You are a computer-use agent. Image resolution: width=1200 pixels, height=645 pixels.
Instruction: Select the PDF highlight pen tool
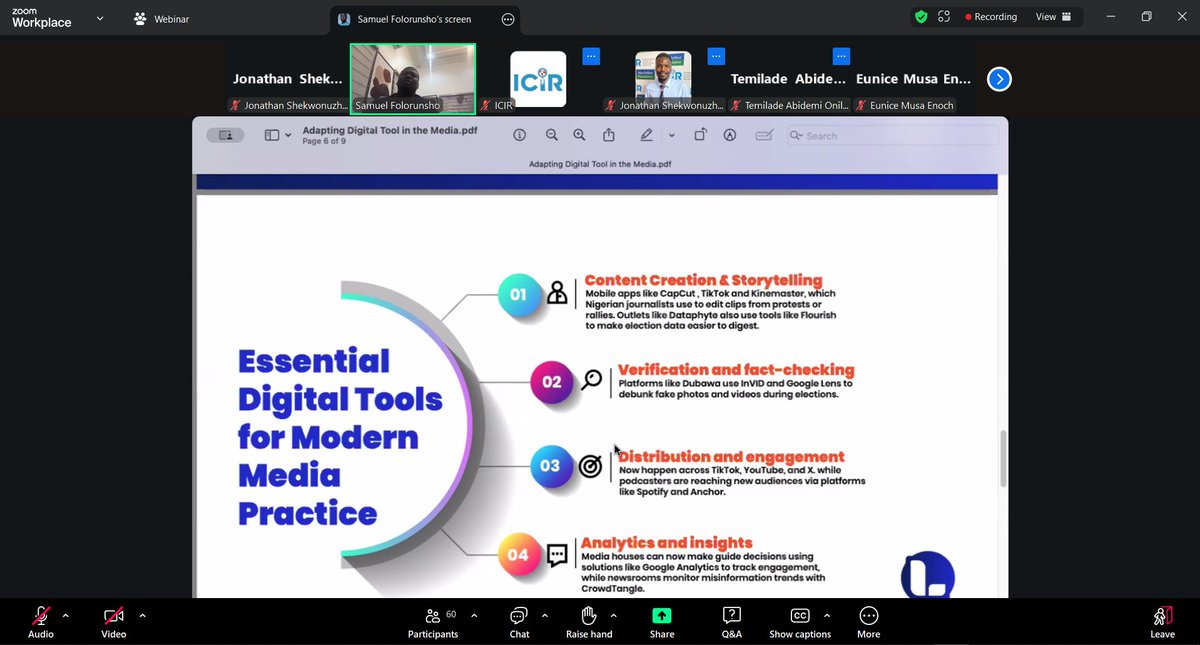coord(647,135)
